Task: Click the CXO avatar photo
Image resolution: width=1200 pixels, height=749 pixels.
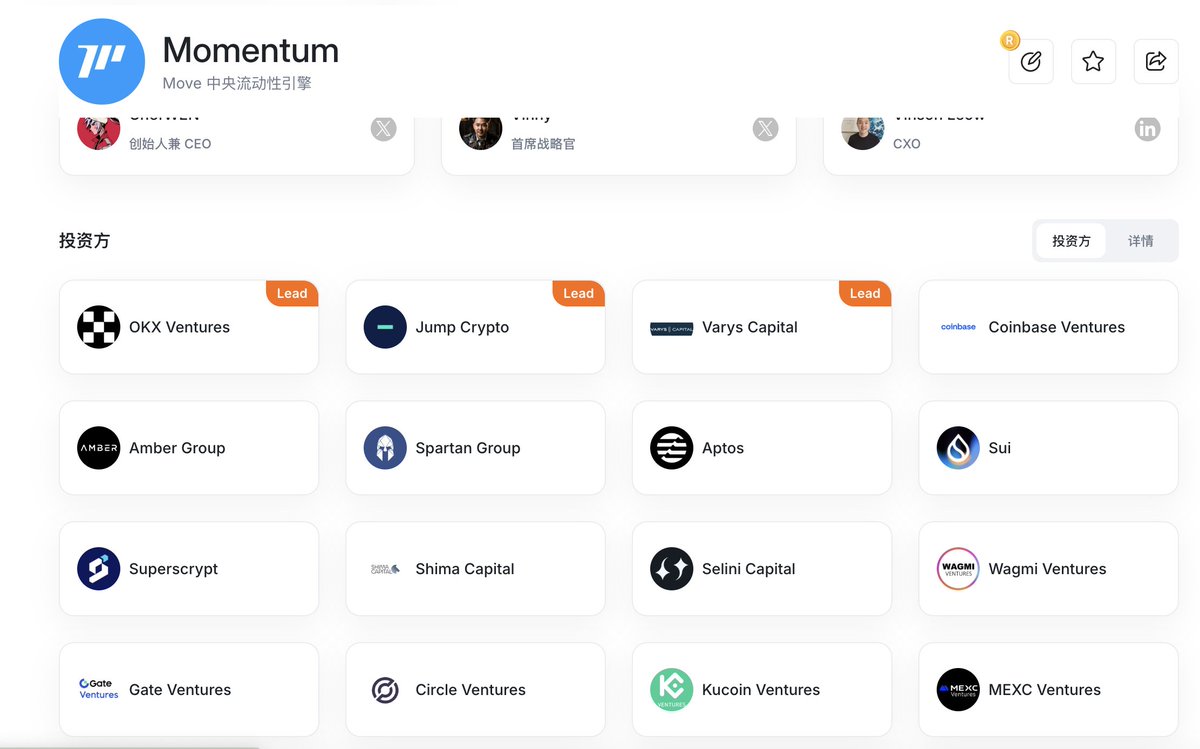Action: pyautogui.click(x=863, y=133)
